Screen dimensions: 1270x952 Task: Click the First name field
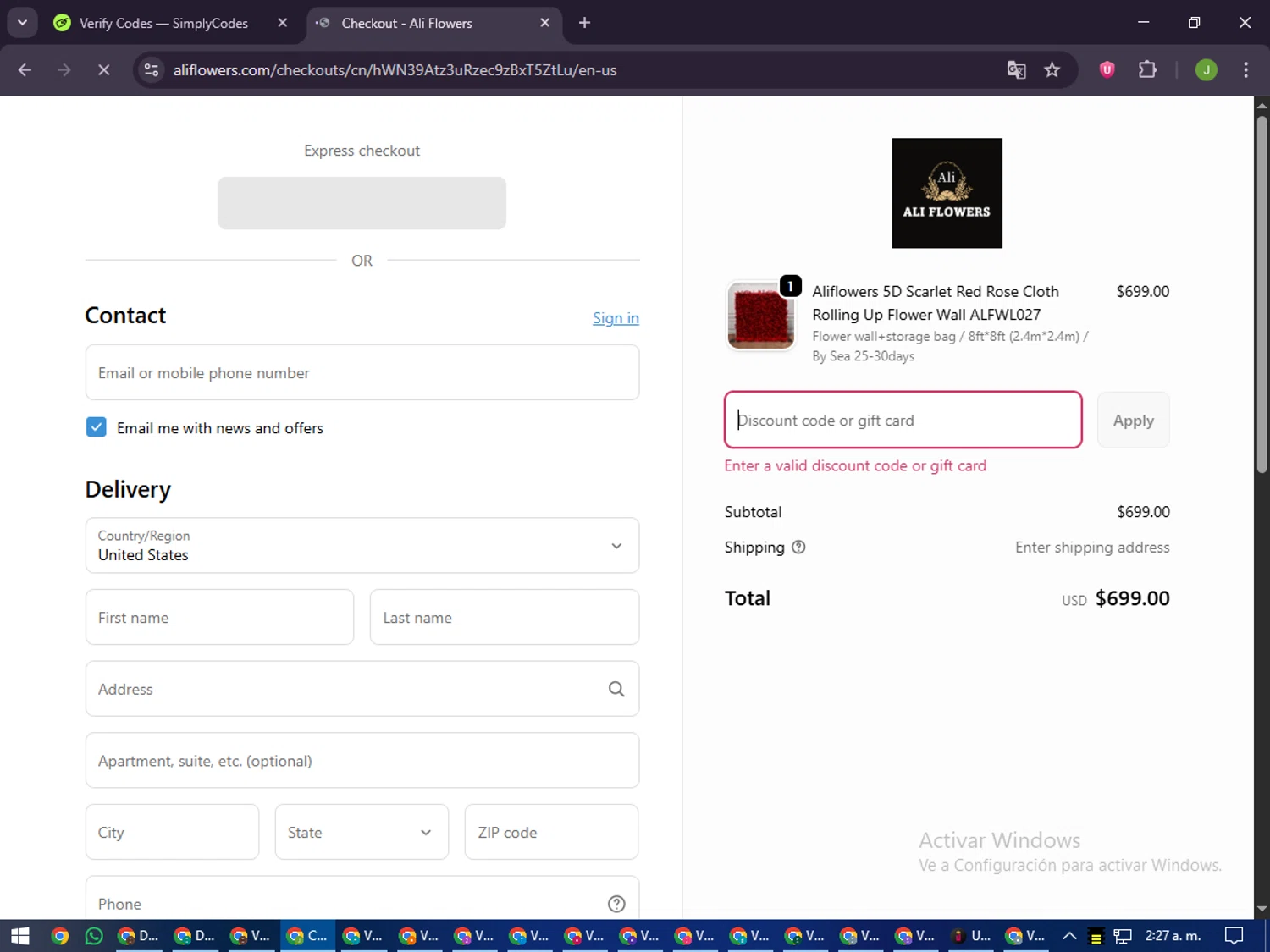219,617
